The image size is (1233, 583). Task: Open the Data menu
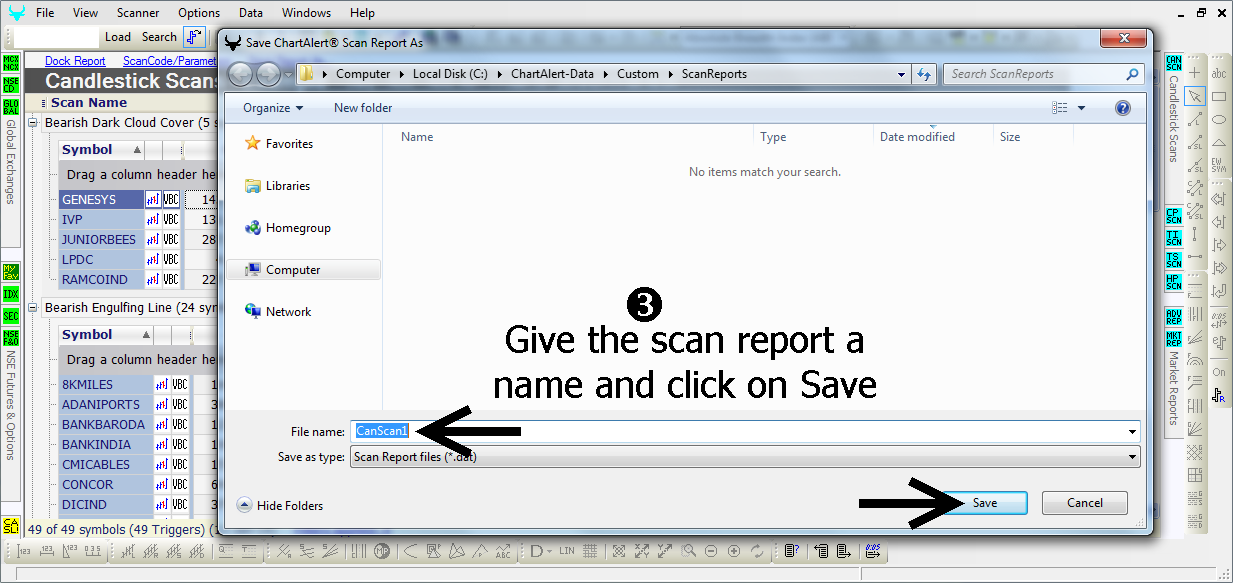pyautogui.click(x=251, y=13)
